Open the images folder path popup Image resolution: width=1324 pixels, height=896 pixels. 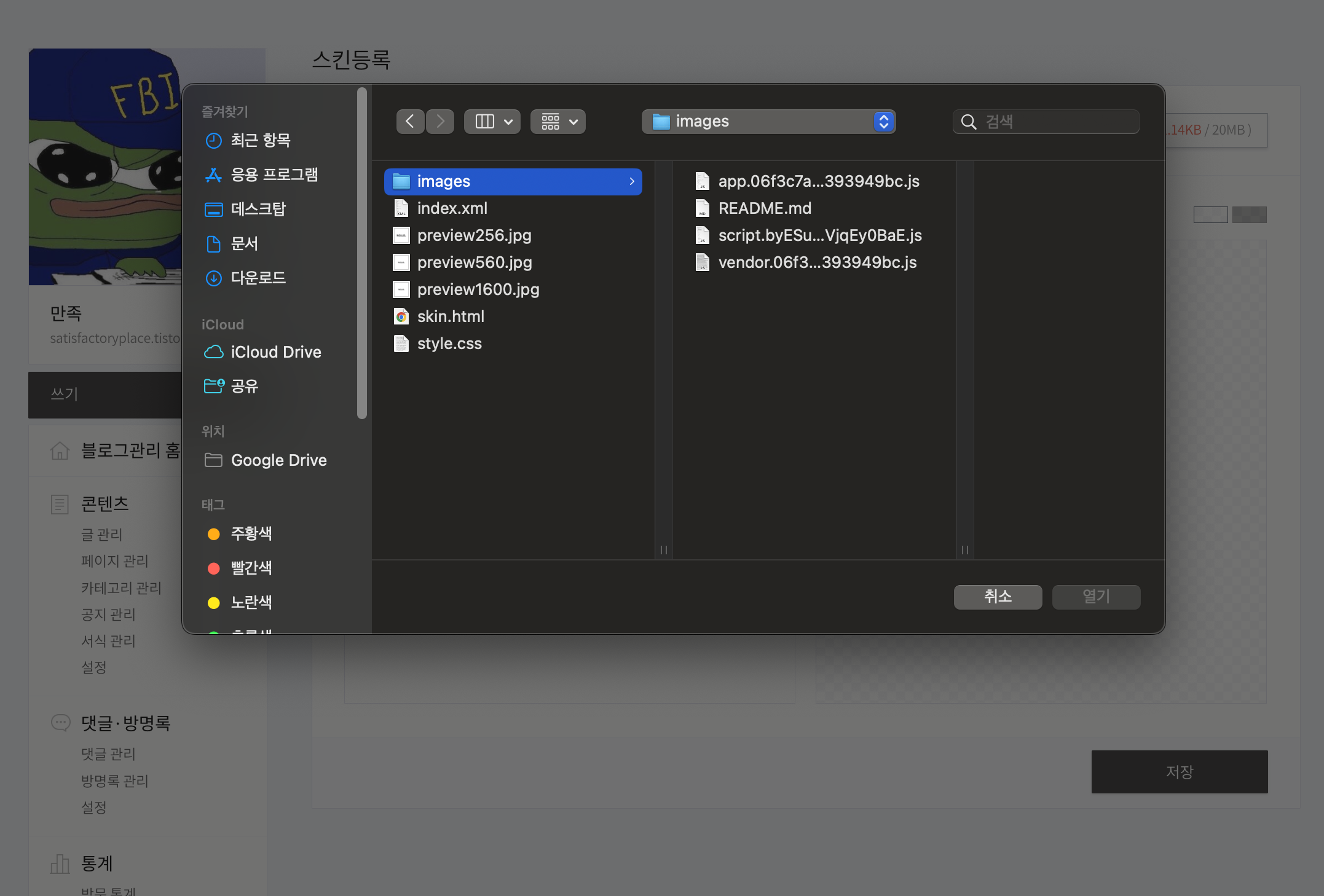click(768, 122)
